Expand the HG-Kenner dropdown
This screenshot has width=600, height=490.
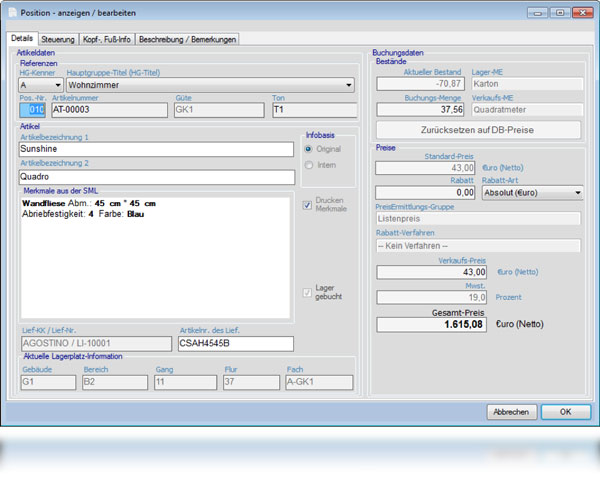pos(41,85)
